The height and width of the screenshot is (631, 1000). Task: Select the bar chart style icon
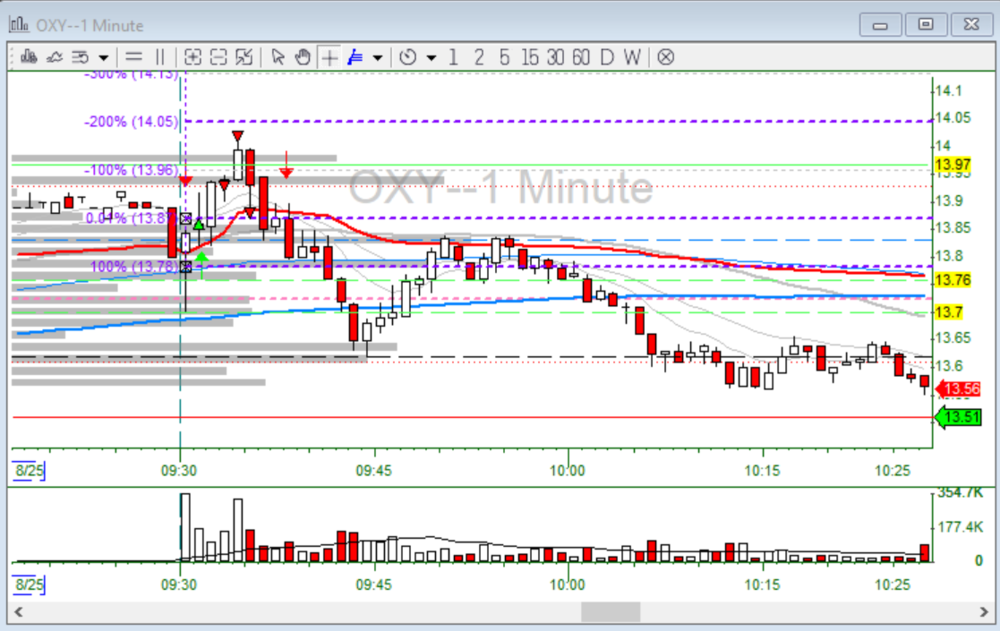tap(30, 57)
